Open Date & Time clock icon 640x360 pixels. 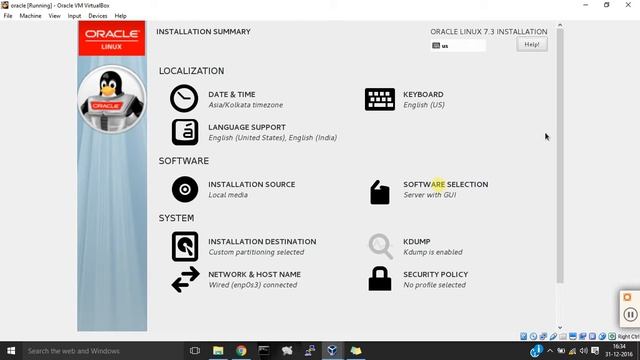coord(184,98)
